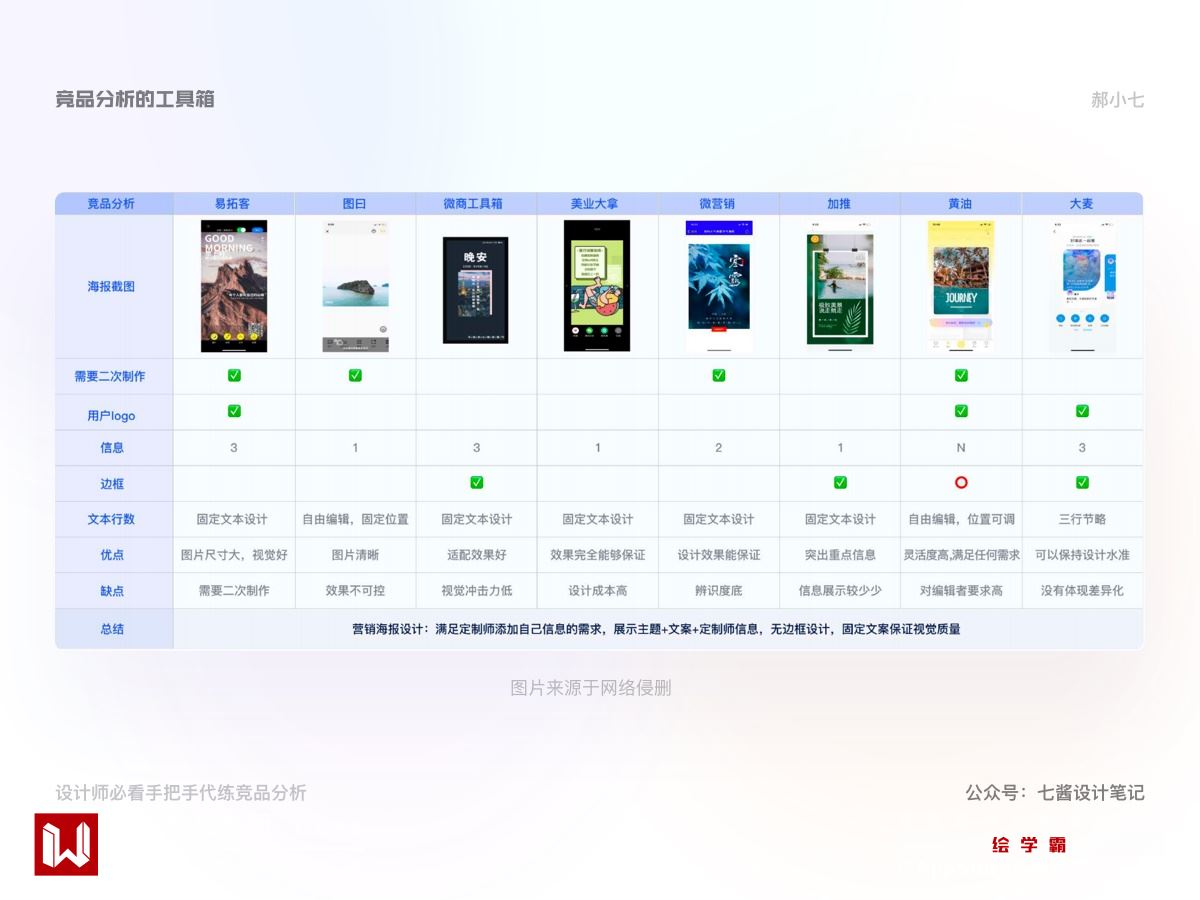
Task: Open the 大麦 poster screenshot thumbnail
Action: coord(1082,286)
